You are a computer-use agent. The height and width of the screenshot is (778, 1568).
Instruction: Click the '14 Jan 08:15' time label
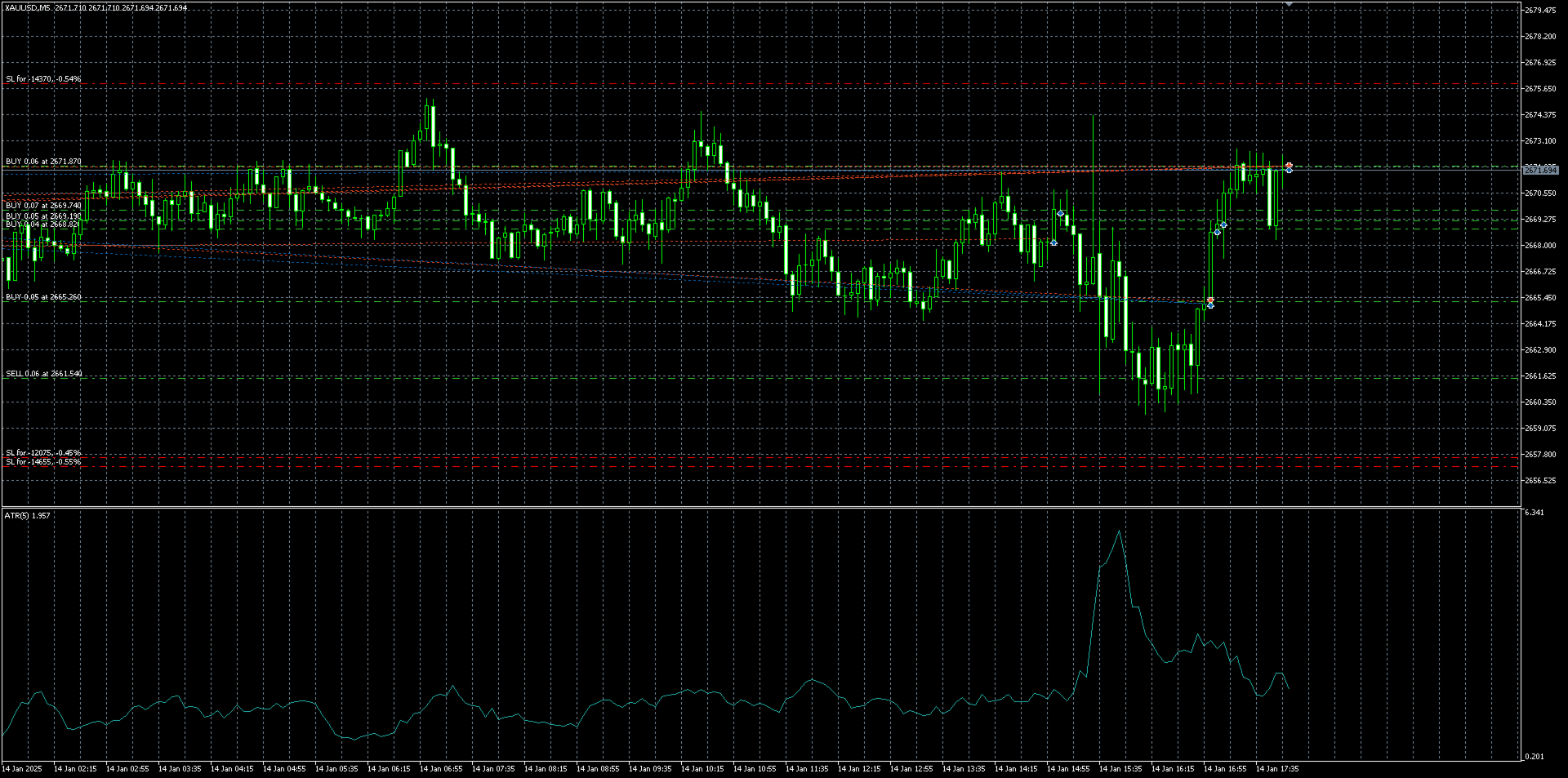click(x=546, y=769)
